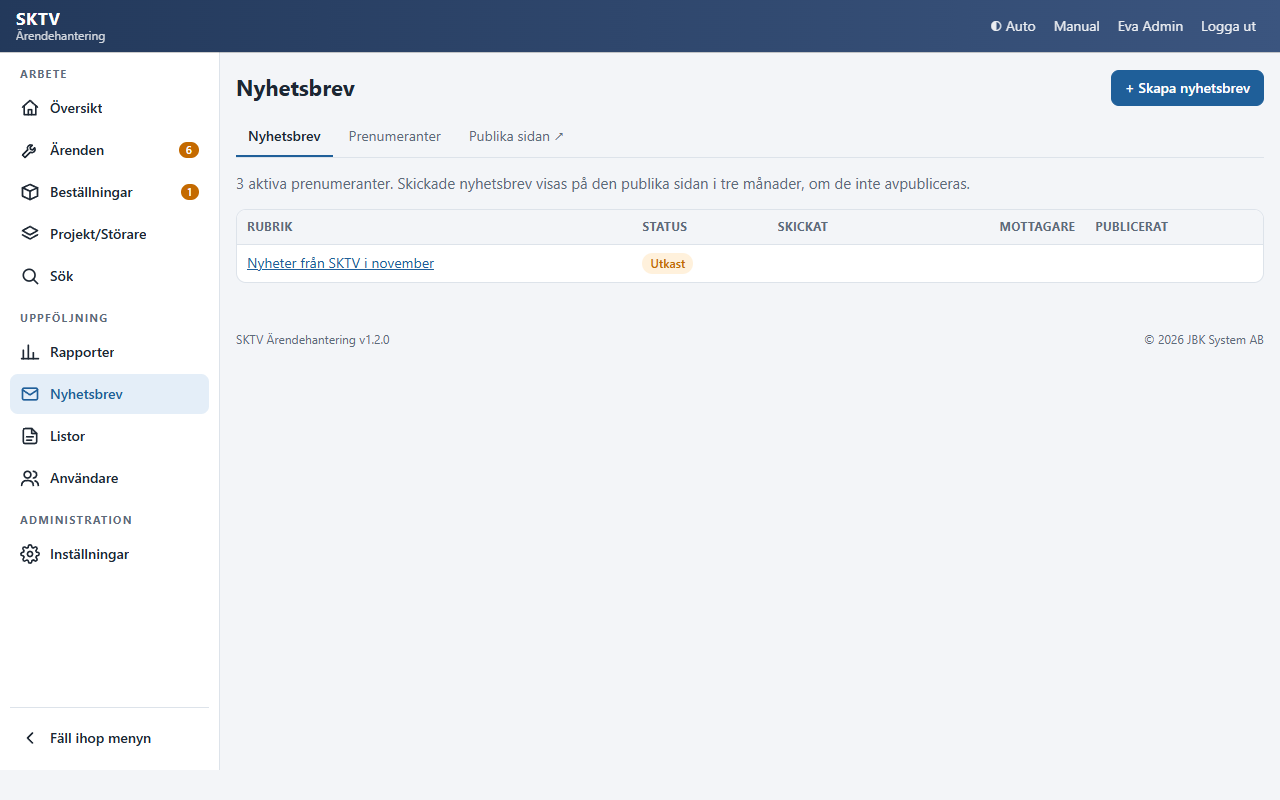Click the Beställningar badge showing 1
The width and height of the screenshot is (1280, 800).
tap(190, 192)
